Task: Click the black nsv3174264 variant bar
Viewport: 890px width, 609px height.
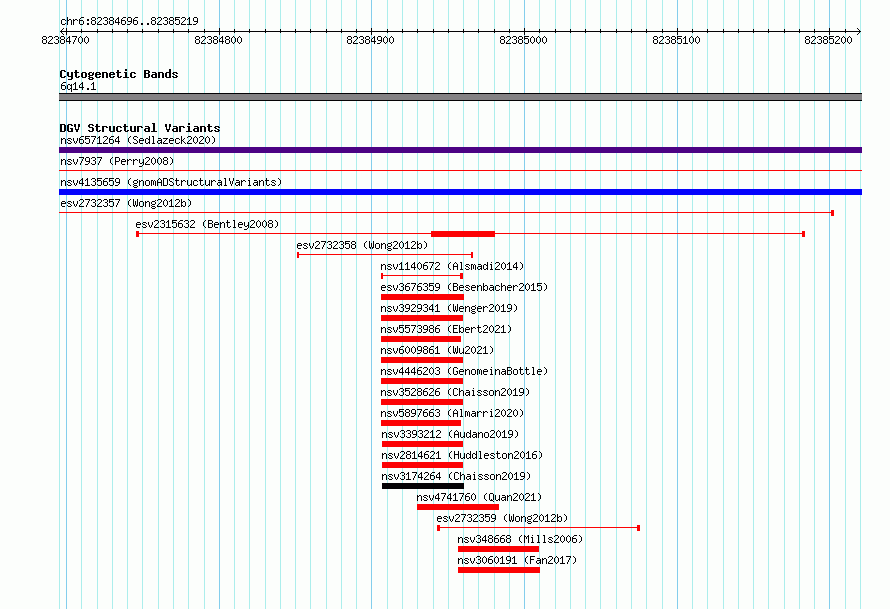Action: point(423,486)
